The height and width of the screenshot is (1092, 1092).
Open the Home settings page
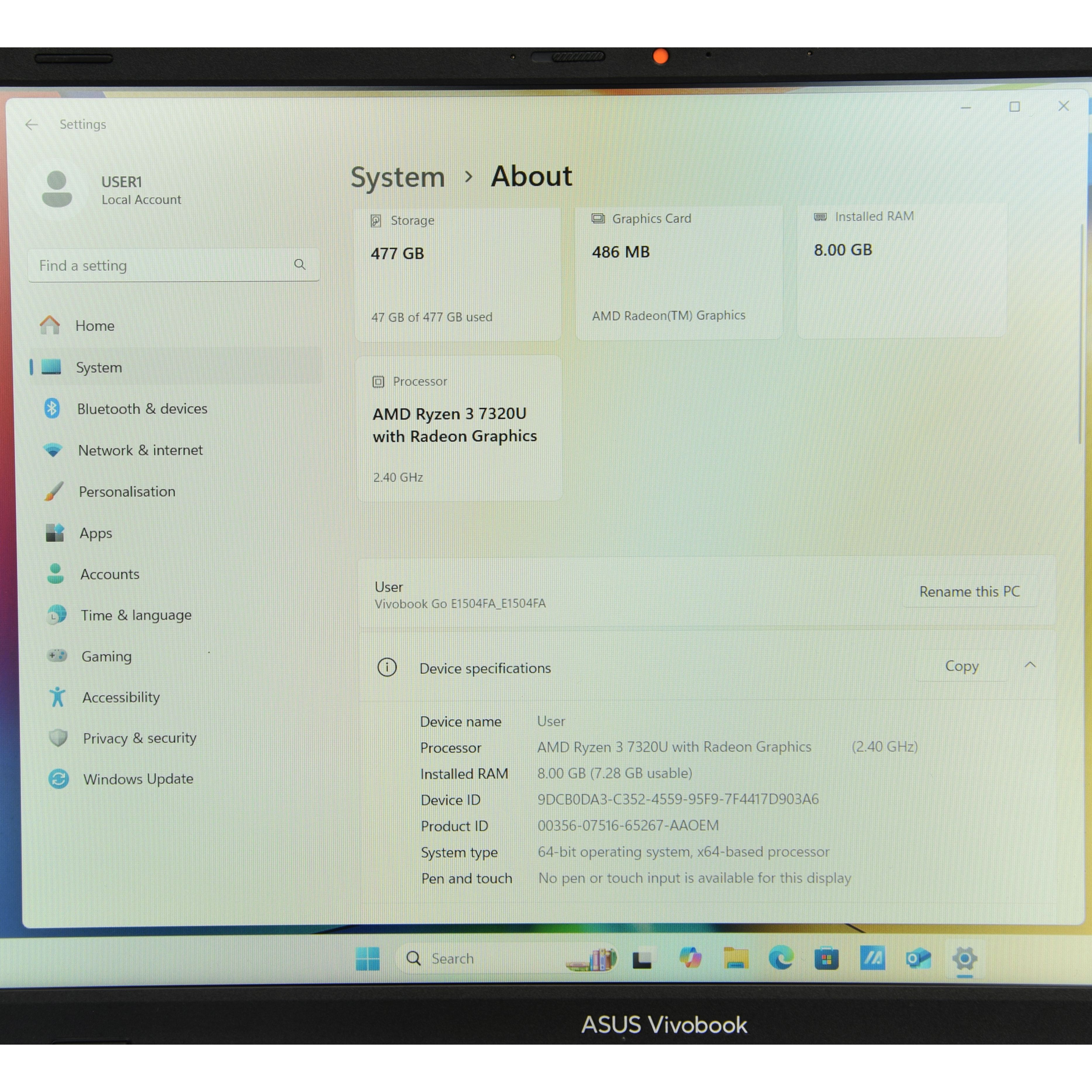tap(175, 326)
